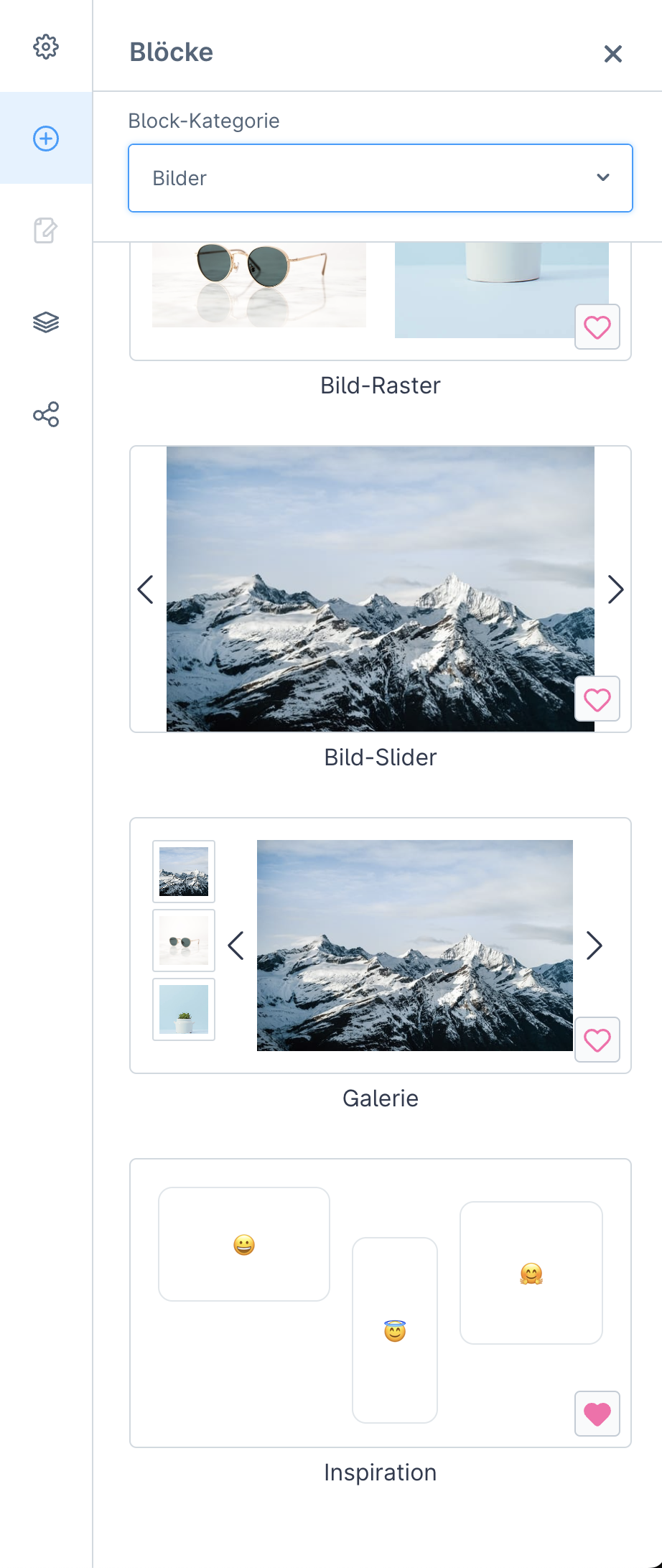This screenshot has width=662, height=1568.
Task: Go to previous slide in Bild-Slider preview
Action: pos(145,589)
